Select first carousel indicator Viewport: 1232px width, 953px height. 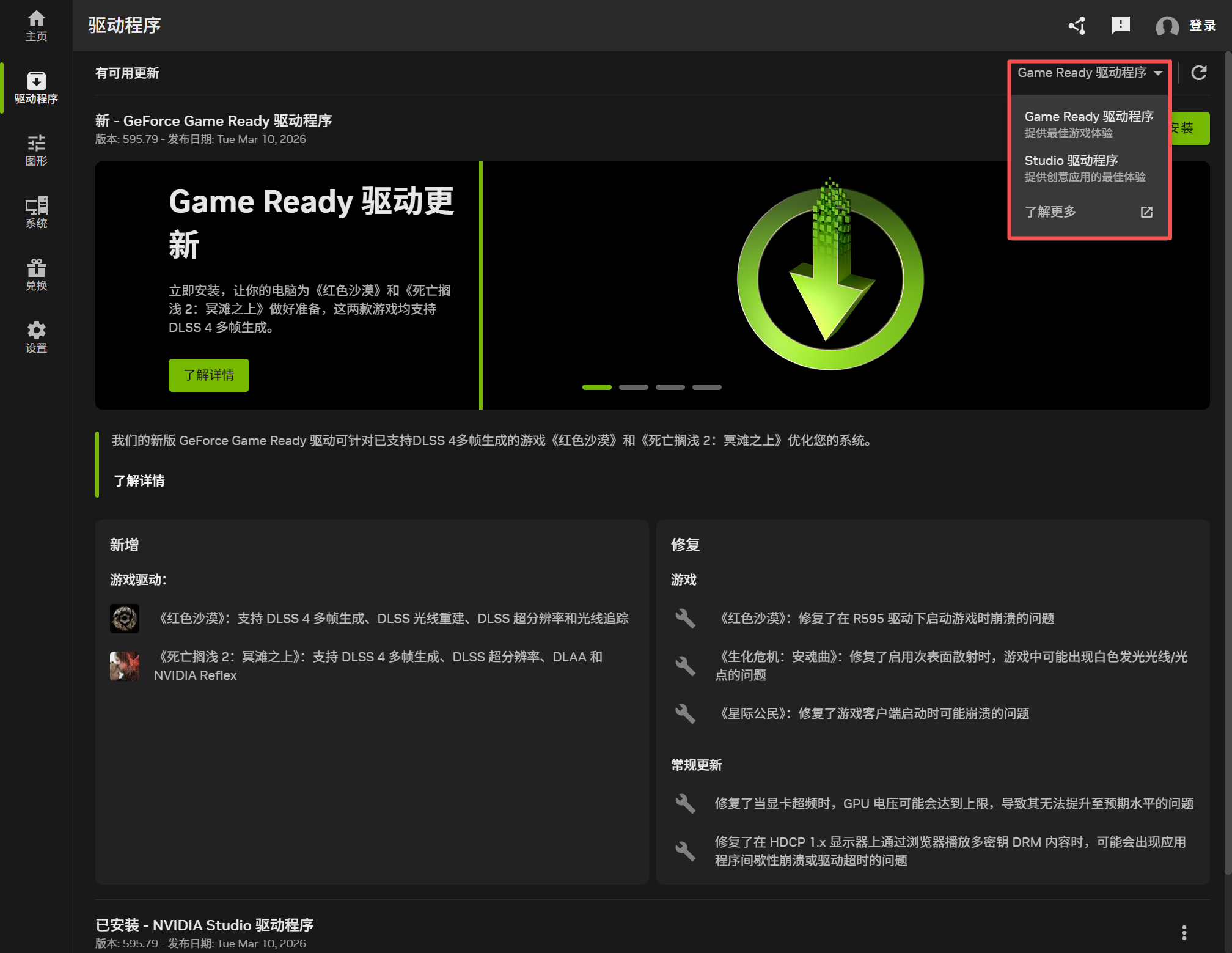click(597, 387)
